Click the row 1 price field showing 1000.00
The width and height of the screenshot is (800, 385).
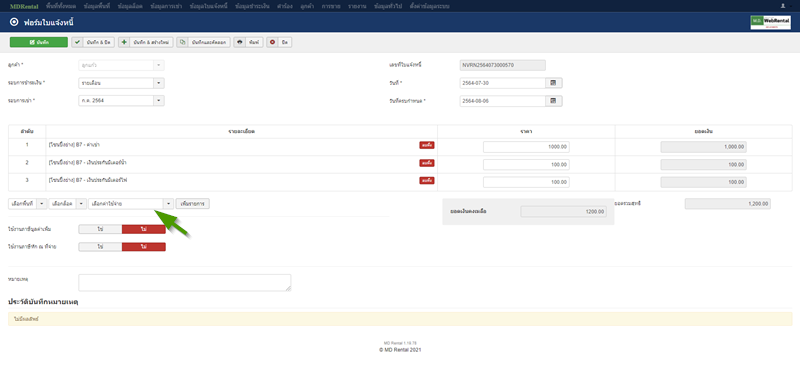[x=526, y=147]
